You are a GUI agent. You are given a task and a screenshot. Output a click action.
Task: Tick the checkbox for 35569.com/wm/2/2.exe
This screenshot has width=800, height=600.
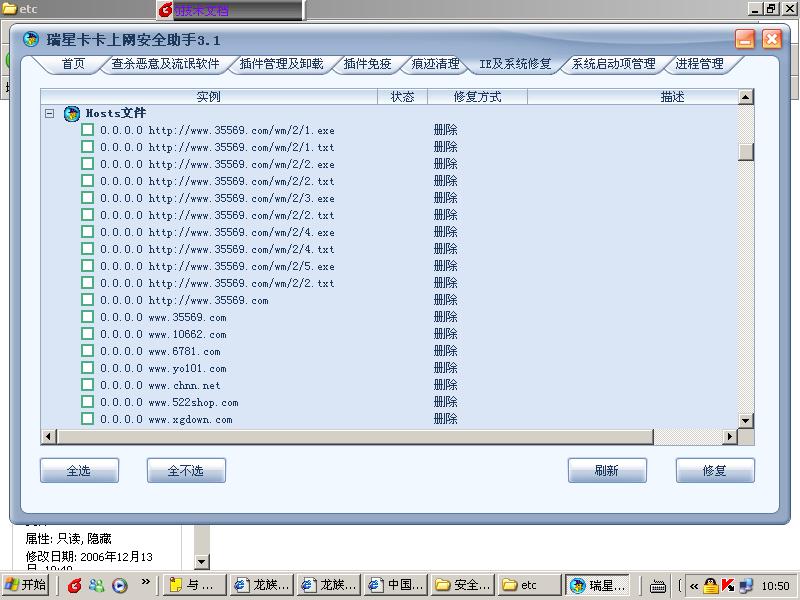click(x=87, y=164)
